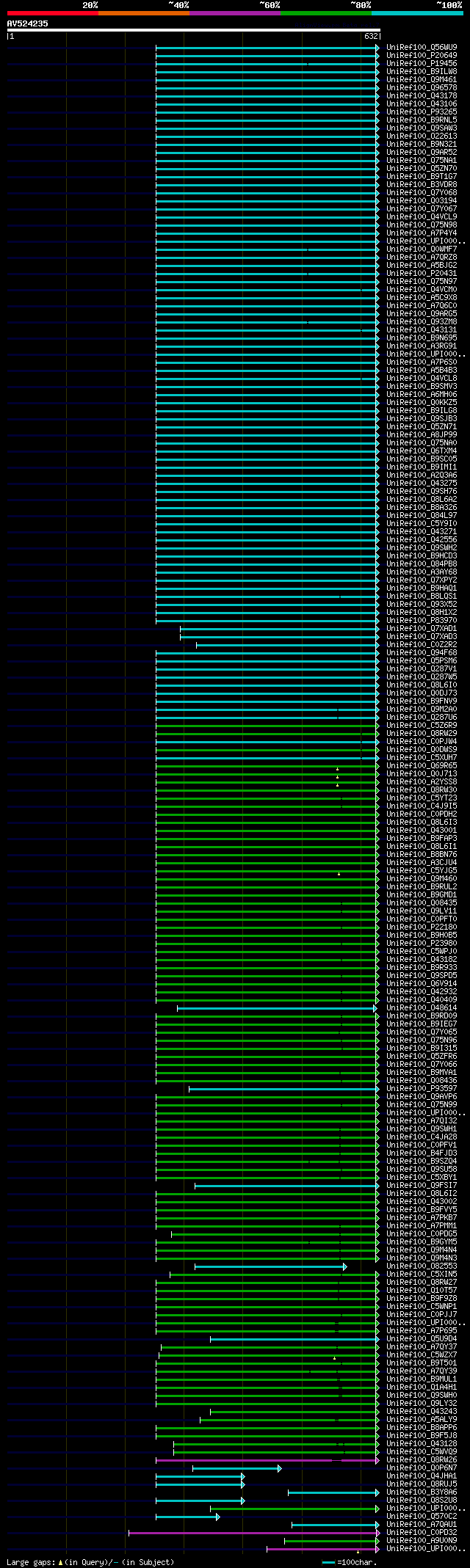Open UniRef100_Q9AR52 entry
470x1568 pixels.
tap(422, 152)
